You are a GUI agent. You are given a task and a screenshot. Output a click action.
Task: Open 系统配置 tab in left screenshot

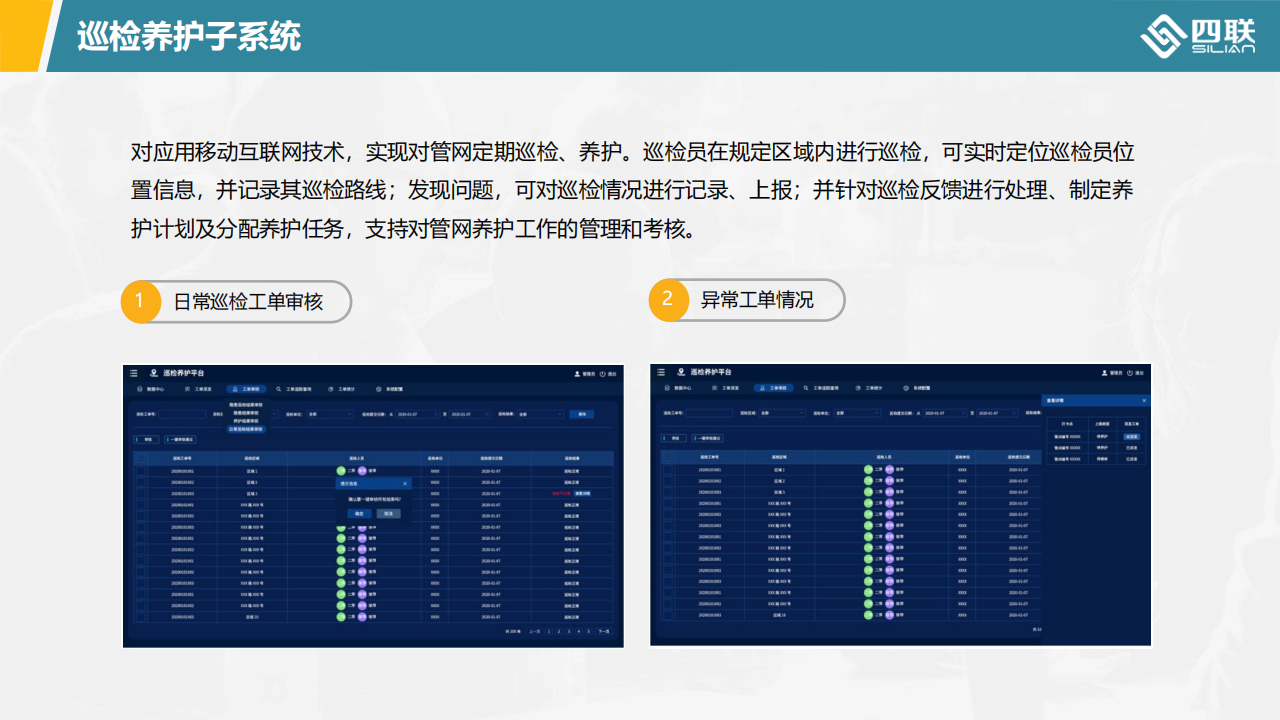[x=390, y=389]
